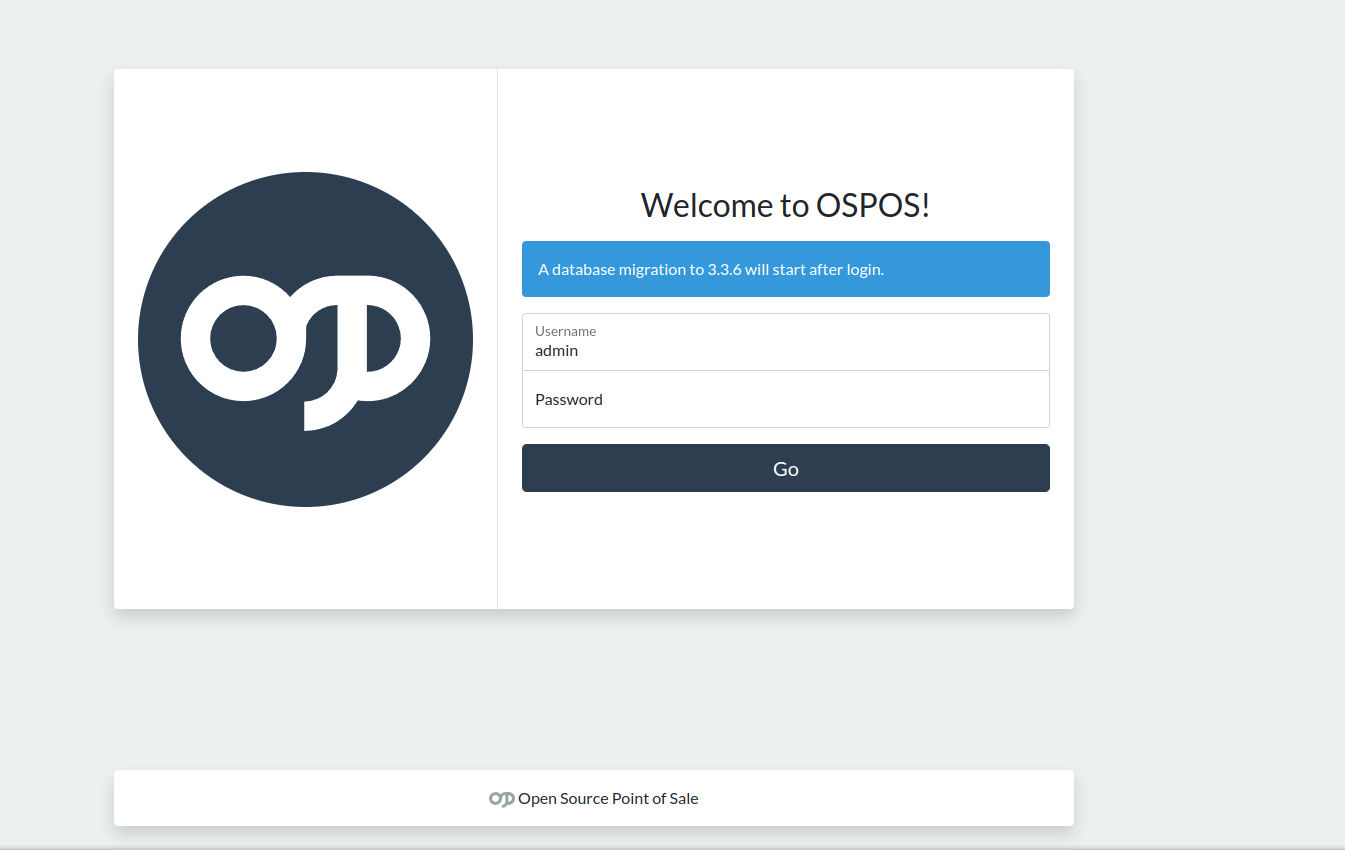Viewport: 1345px width, 850px height.
Task: Select the Username field showing admin
Action: [785, 342]
